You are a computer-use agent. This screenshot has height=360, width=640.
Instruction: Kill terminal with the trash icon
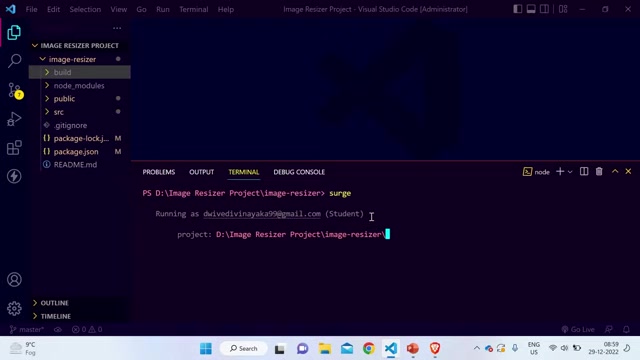[x=599, y=172]
